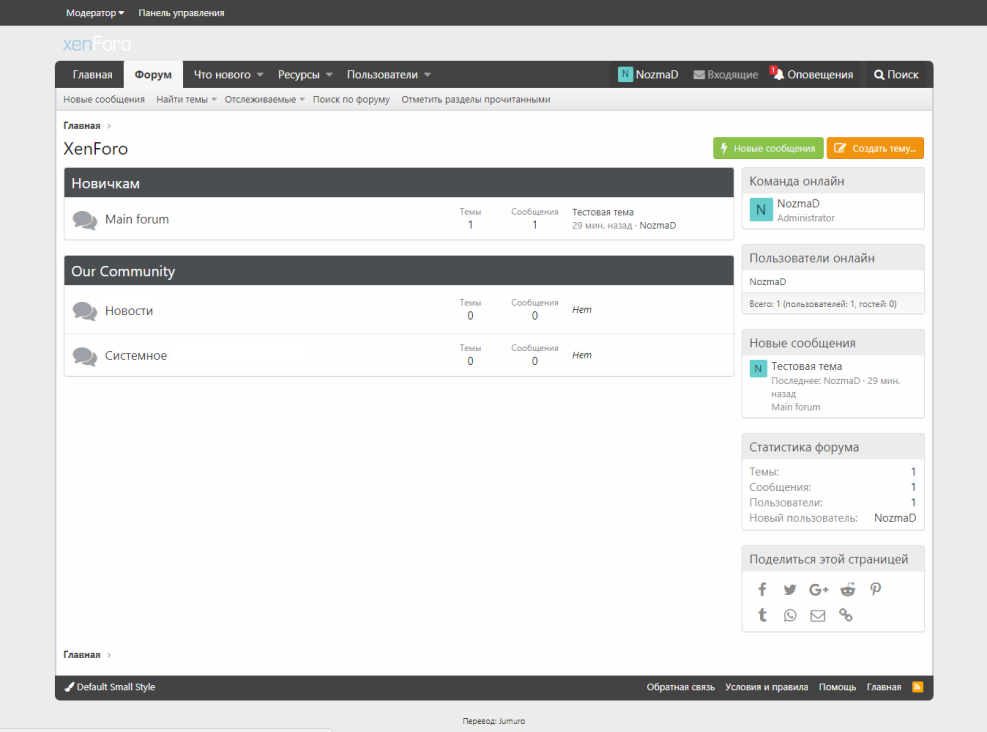Viewport: 987px width, 732px height.
Task: Expand the Что нового dropdown arrow
Action: [260, 75]
